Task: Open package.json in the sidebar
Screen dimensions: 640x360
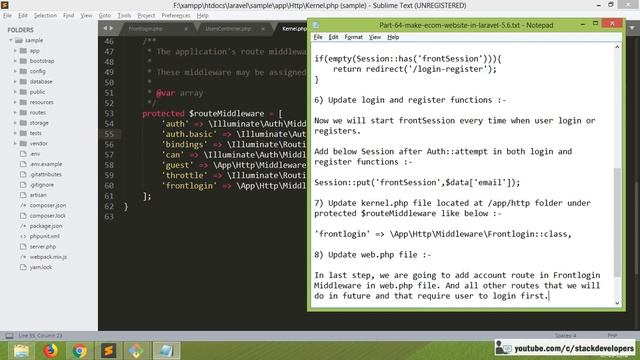Action: [x=46, y=226]
